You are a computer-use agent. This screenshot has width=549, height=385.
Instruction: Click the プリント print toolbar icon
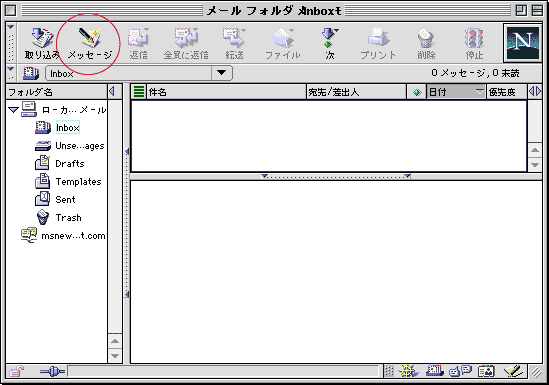click(378, 38)
